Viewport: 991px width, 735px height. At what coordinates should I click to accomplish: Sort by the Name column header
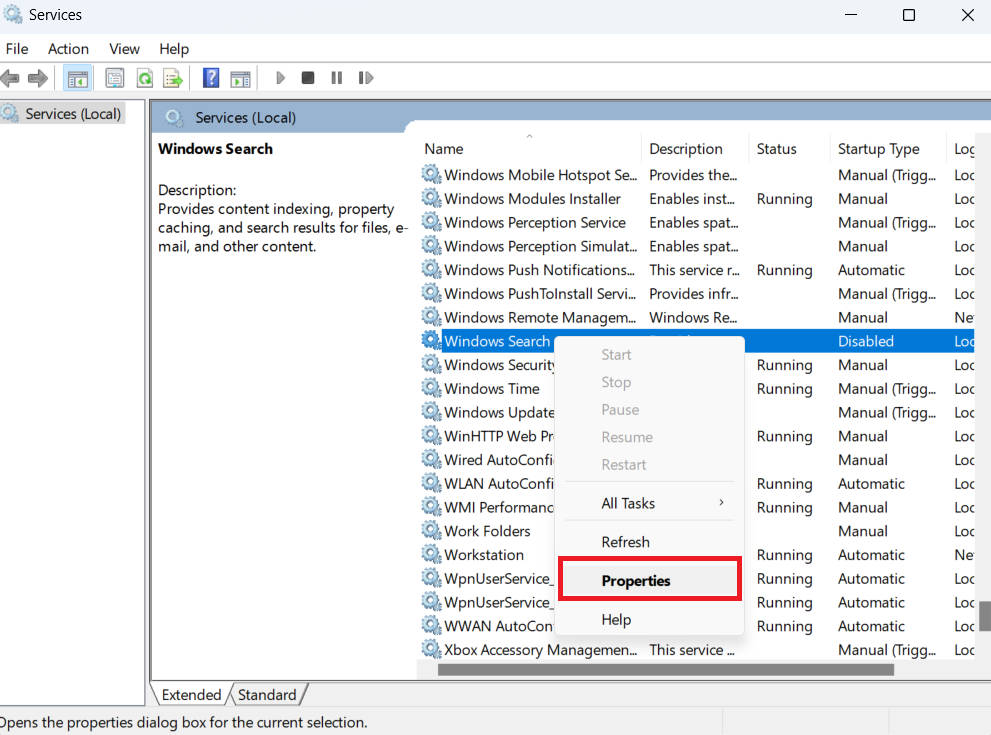tap(530, 149)
